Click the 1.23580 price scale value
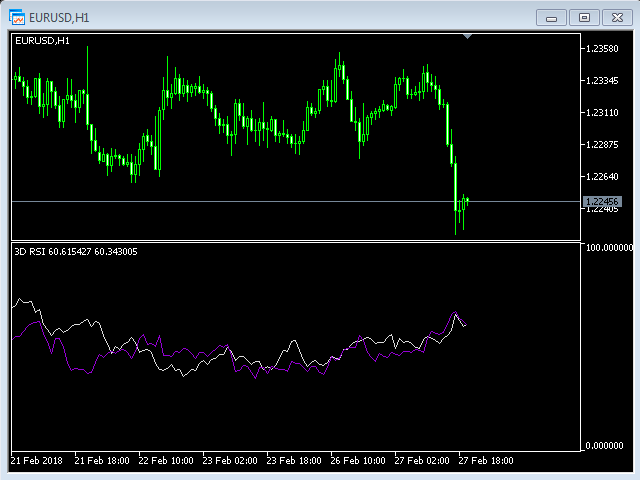Viewport: 640px width, 480px height. tap(602, 49)
